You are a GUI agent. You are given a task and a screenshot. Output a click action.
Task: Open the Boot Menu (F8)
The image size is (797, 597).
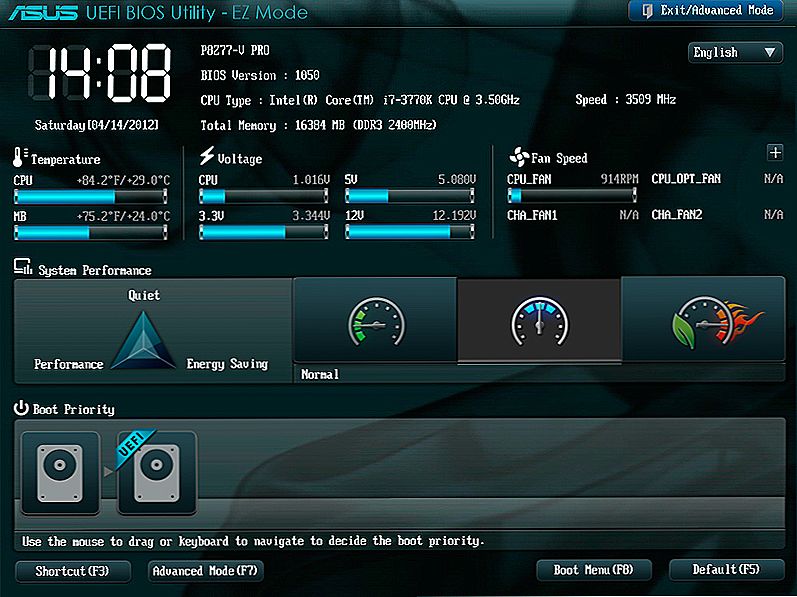594,570
